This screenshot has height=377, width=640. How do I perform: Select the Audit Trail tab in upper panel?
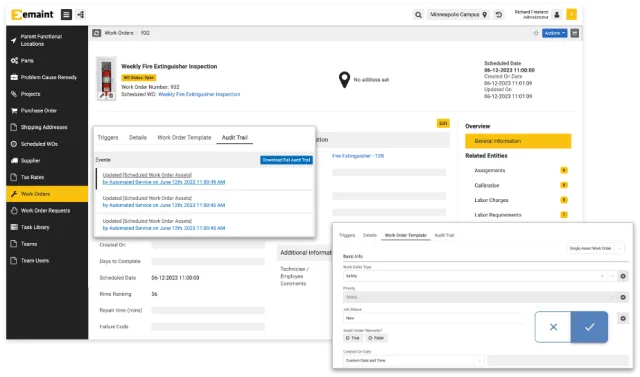[x=235, y=137]
